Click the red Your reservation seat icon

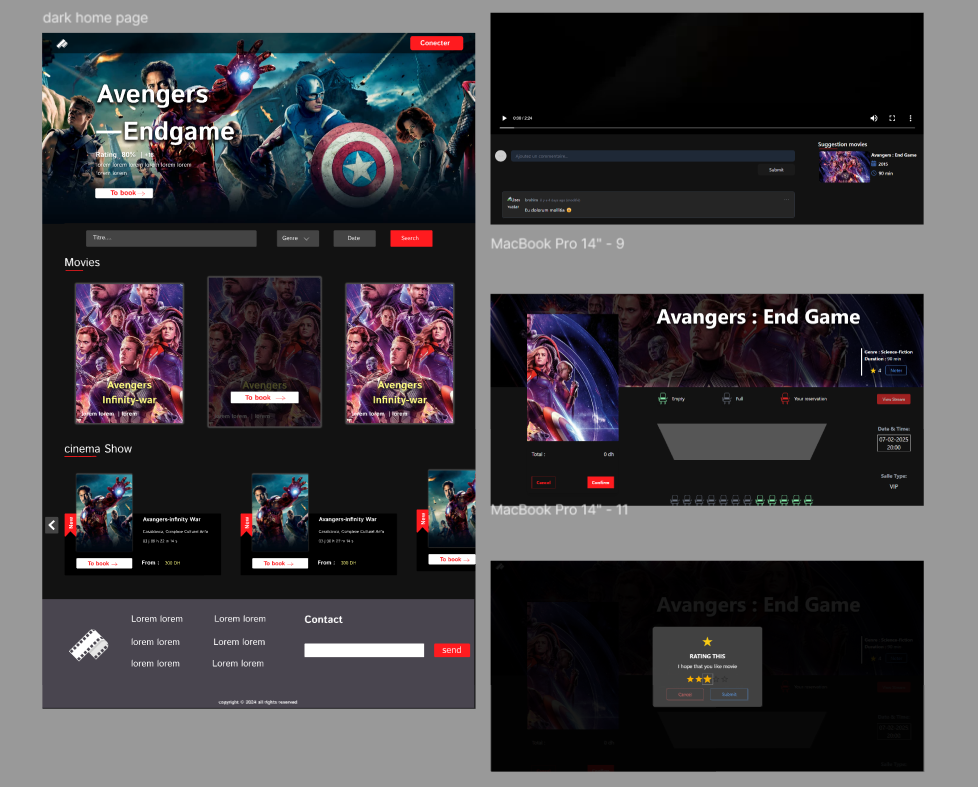785,398
